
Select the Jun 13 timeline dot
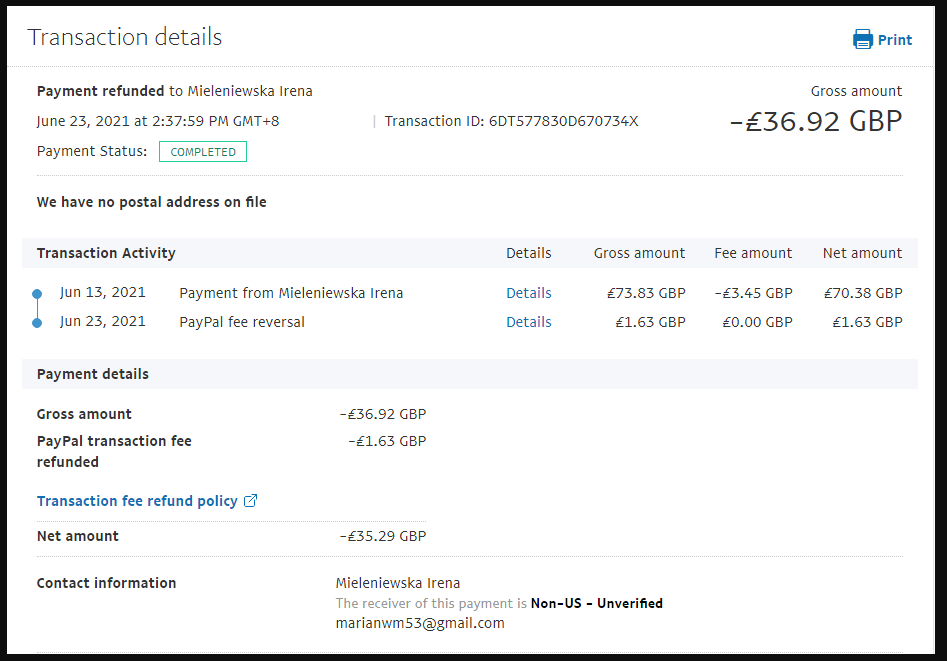tap(37, 294)
